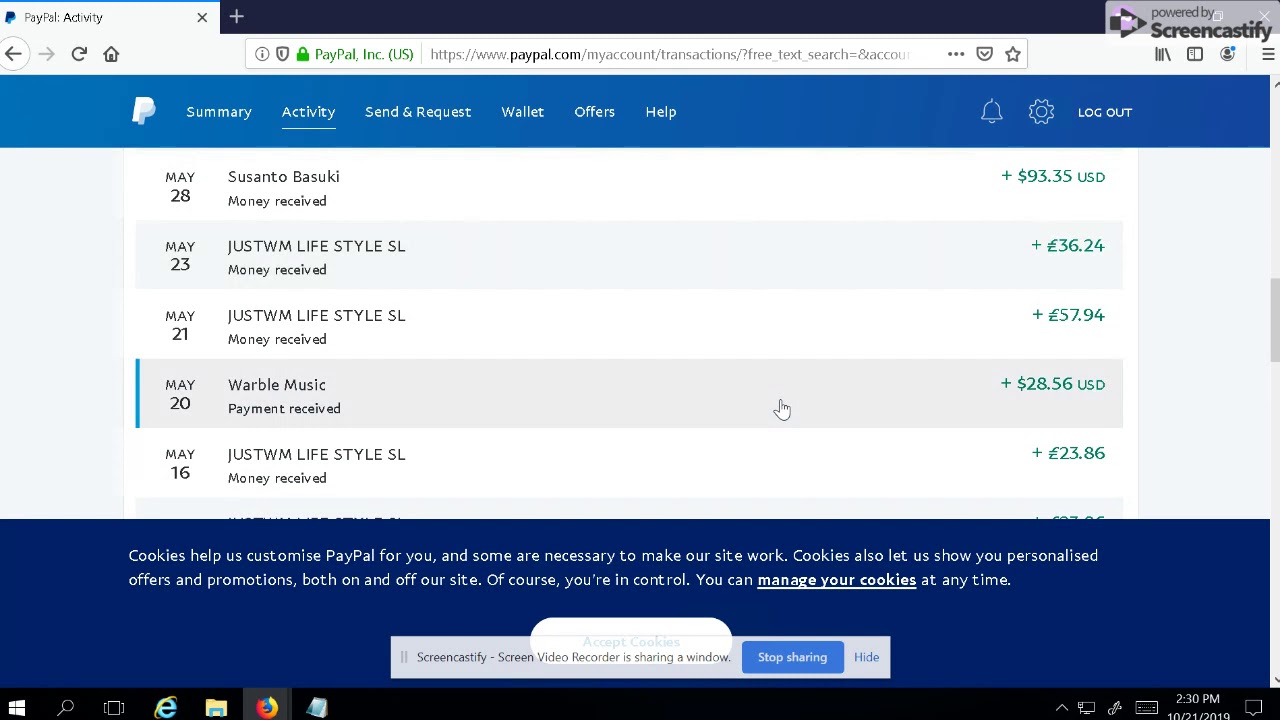The height and width of the screenshot is (720, 1280).
Task: Close the PayPal: Activity tab
Action: point(202,17)
